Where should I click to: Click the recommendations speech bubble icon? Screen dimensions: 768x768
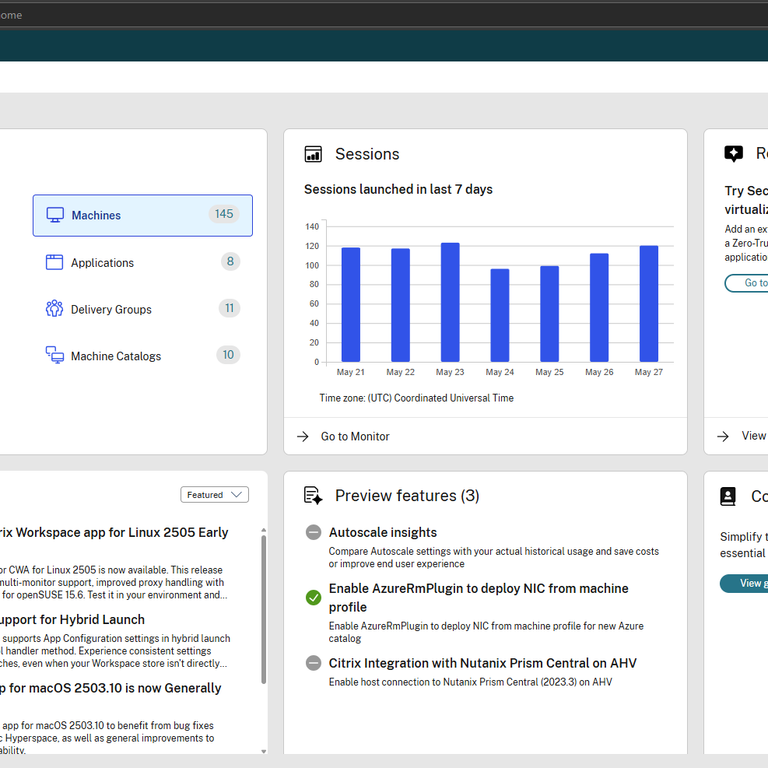733,154
